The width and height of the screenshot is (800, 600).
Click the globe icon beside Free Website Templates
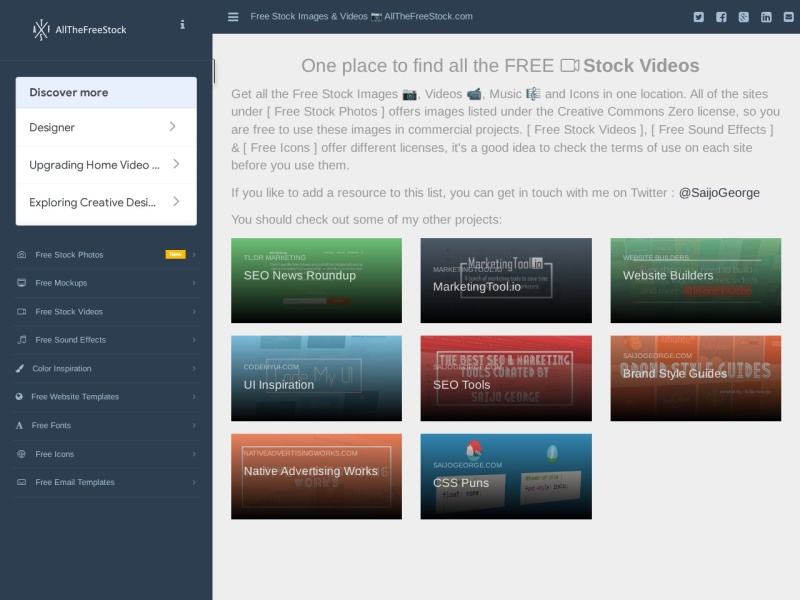point(19,396)
